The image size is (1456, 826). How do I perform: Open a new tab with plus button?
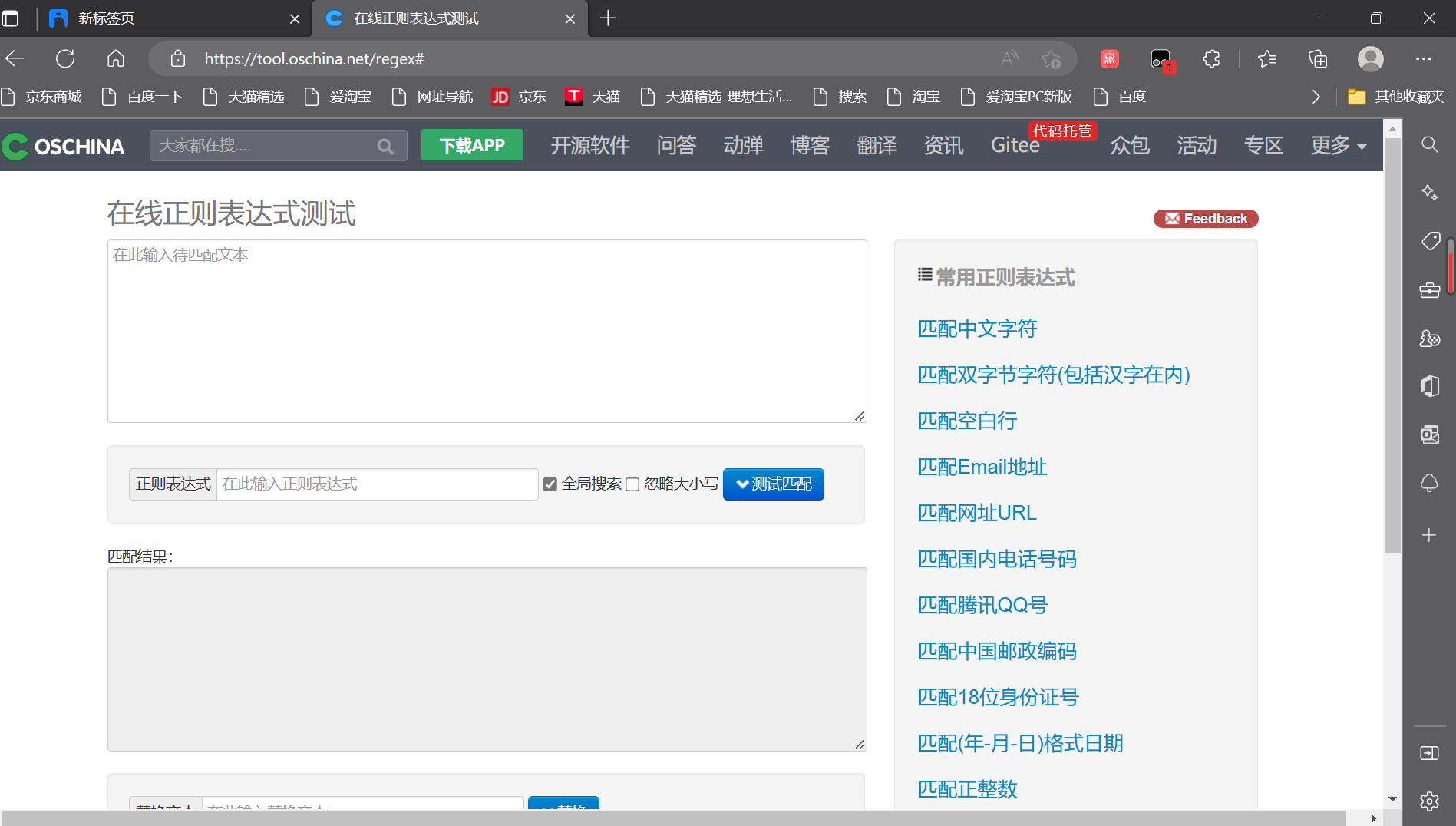click(608, 18)
